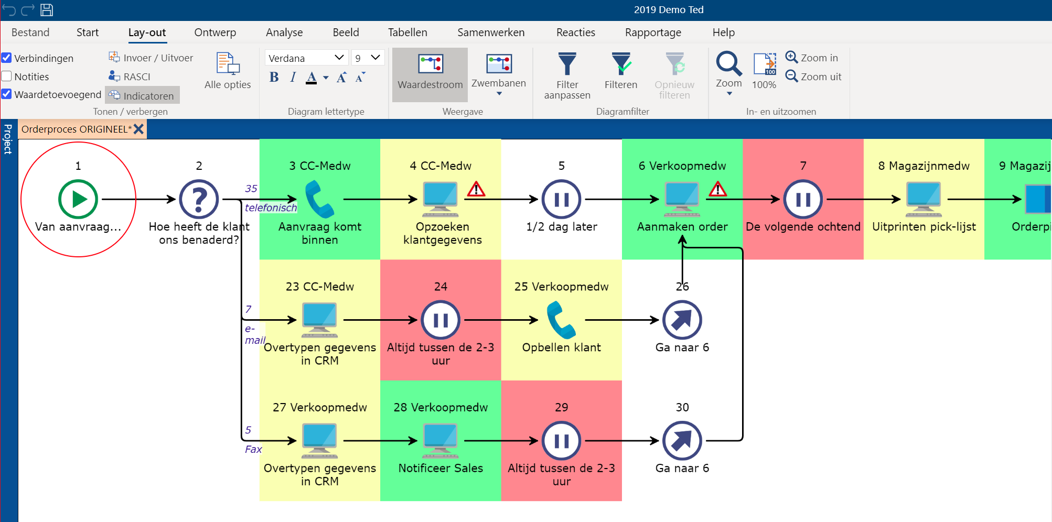
Task: Open the Zoom magnifier menu
Action: [729, 64]
